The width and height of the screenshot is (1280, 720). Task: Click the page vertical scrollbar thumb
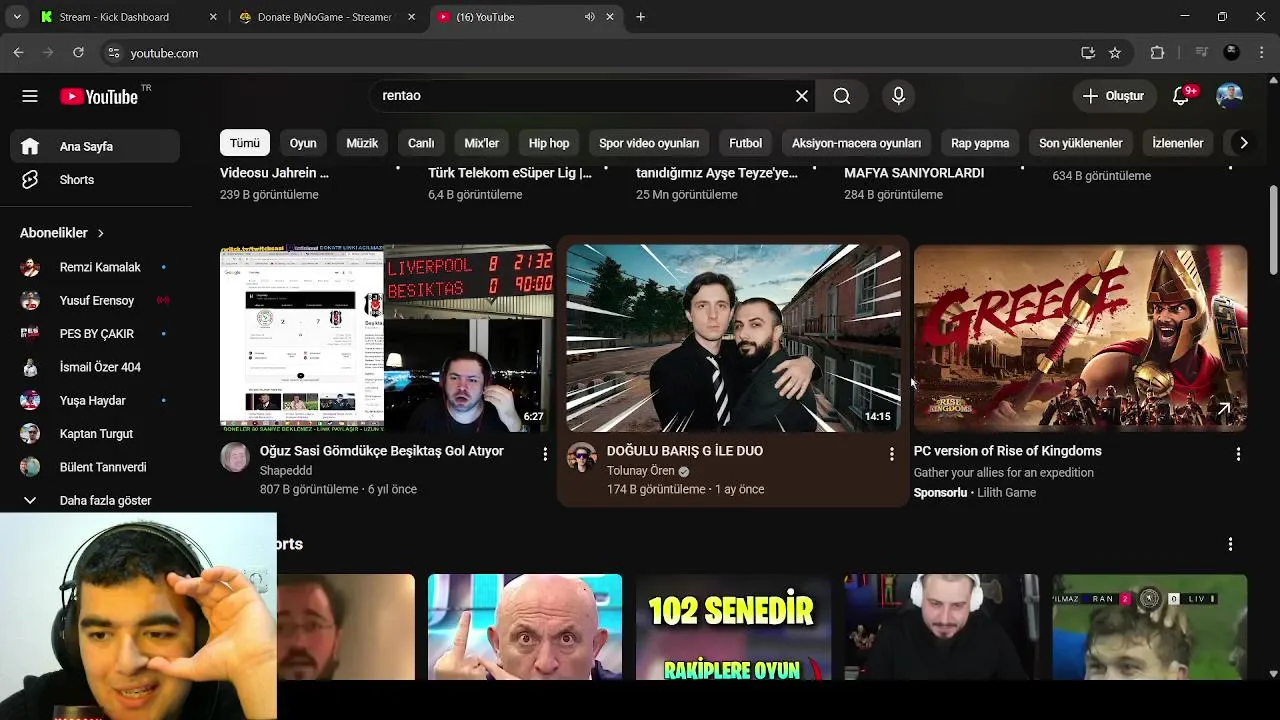(1272, 228)
